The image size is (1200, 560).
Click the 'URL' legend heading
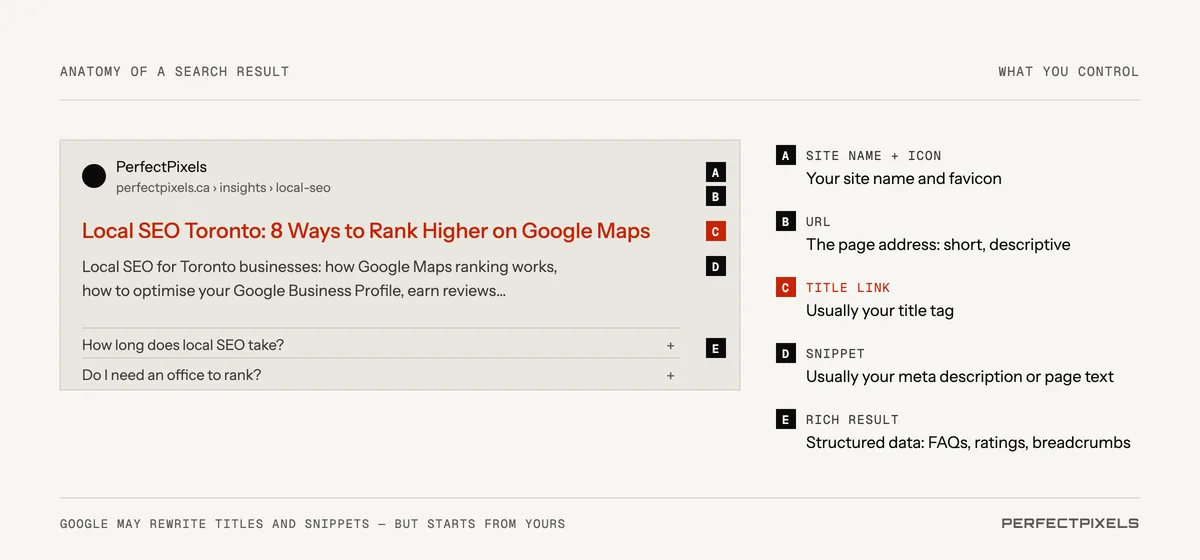click(818, 222)
